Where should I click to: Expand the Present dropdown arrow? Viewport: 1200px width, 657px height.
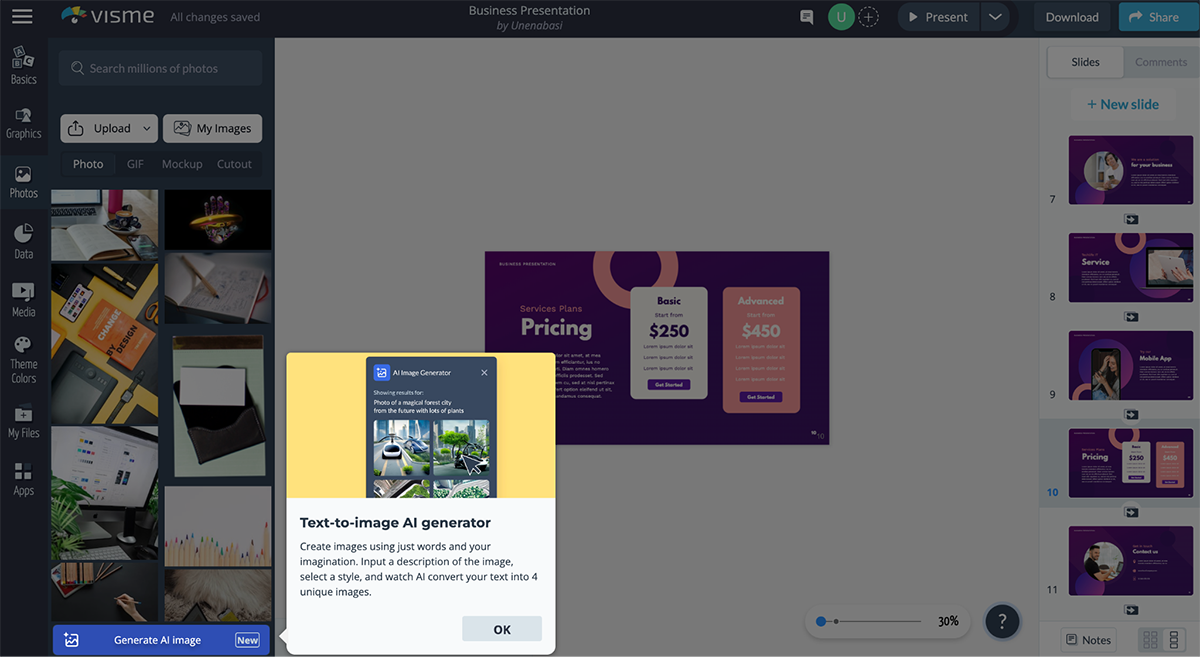tap(994, 17)
